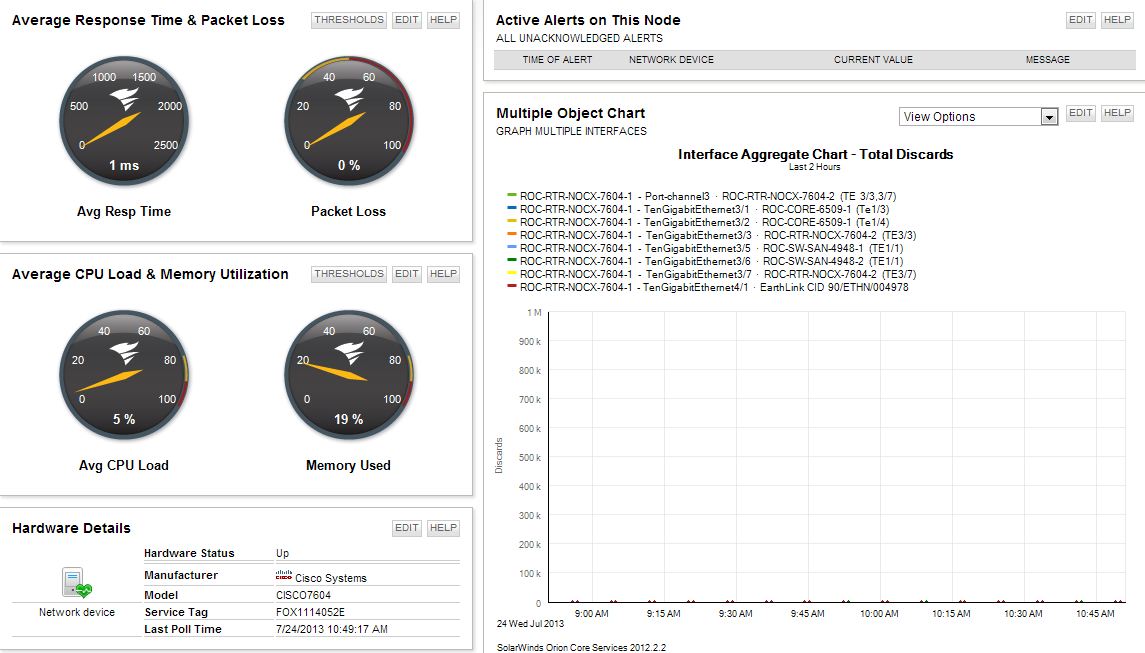The image size is (1145, 653).
Task: Click the Avg CPU Load gauge
Action: 124,375
